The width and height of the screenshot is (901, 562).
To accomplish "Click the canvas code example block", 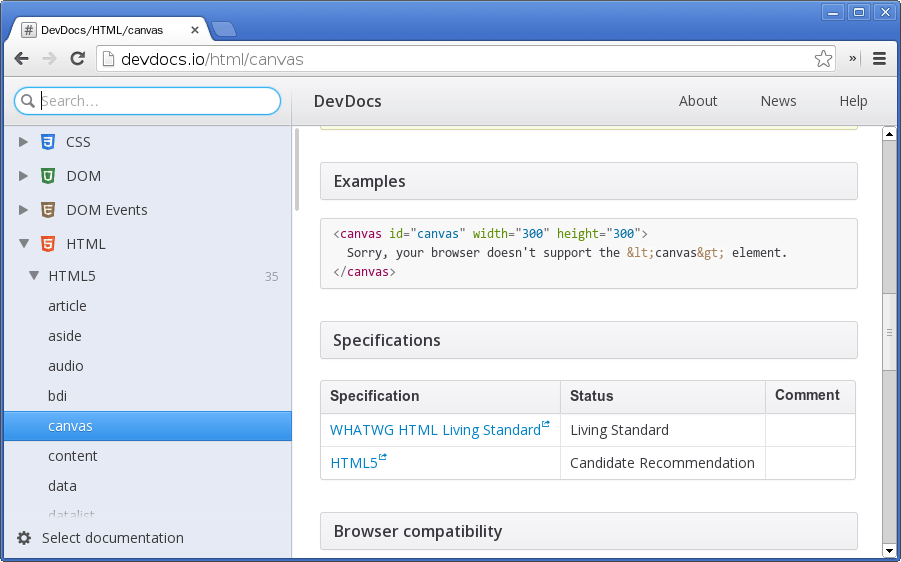I will pos(588,253).
